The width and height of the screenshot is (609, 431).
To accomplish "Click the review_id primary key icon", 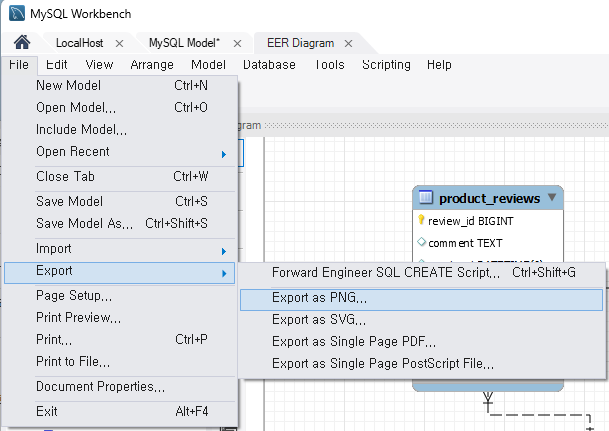I will tap(421, 219).
